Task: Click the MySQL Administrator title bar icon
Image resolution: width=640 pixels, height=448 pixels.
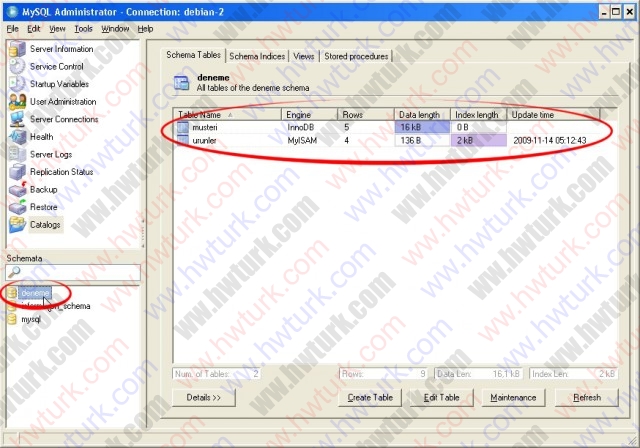Action: [x=12, y=12]
